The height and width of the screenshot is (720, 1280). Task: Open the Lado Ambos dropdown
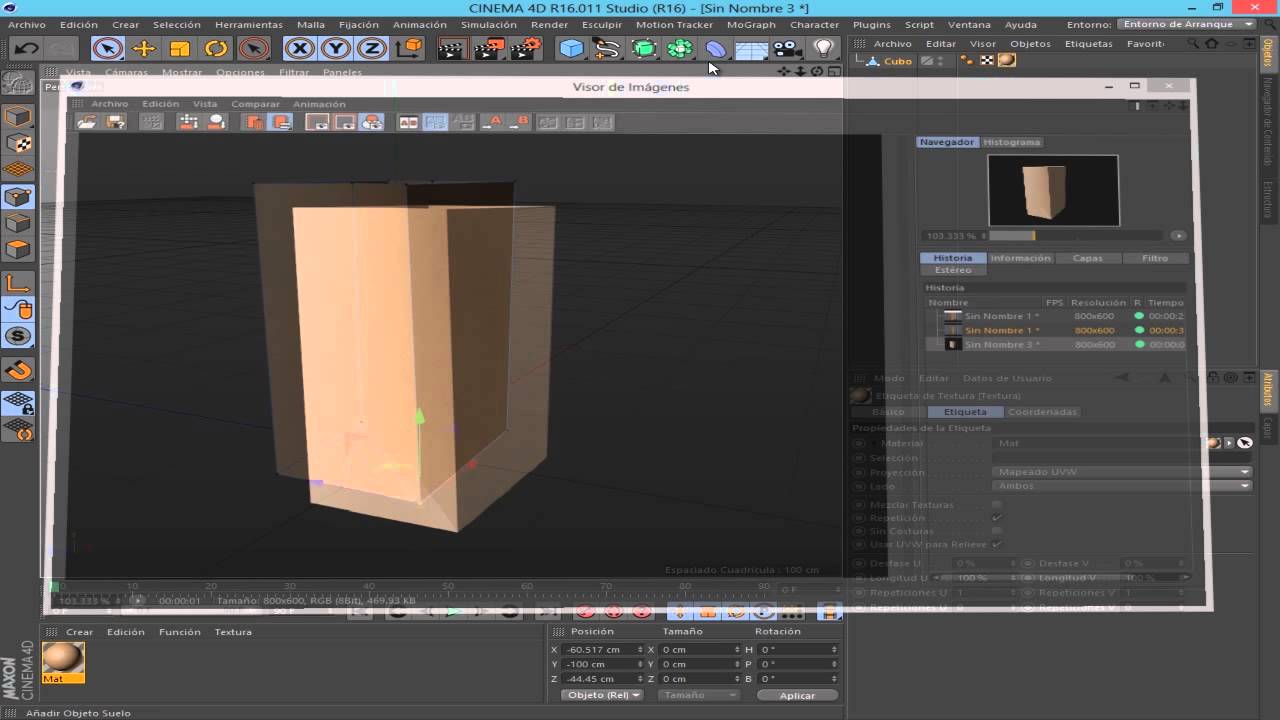click(x=1123, y=486)
